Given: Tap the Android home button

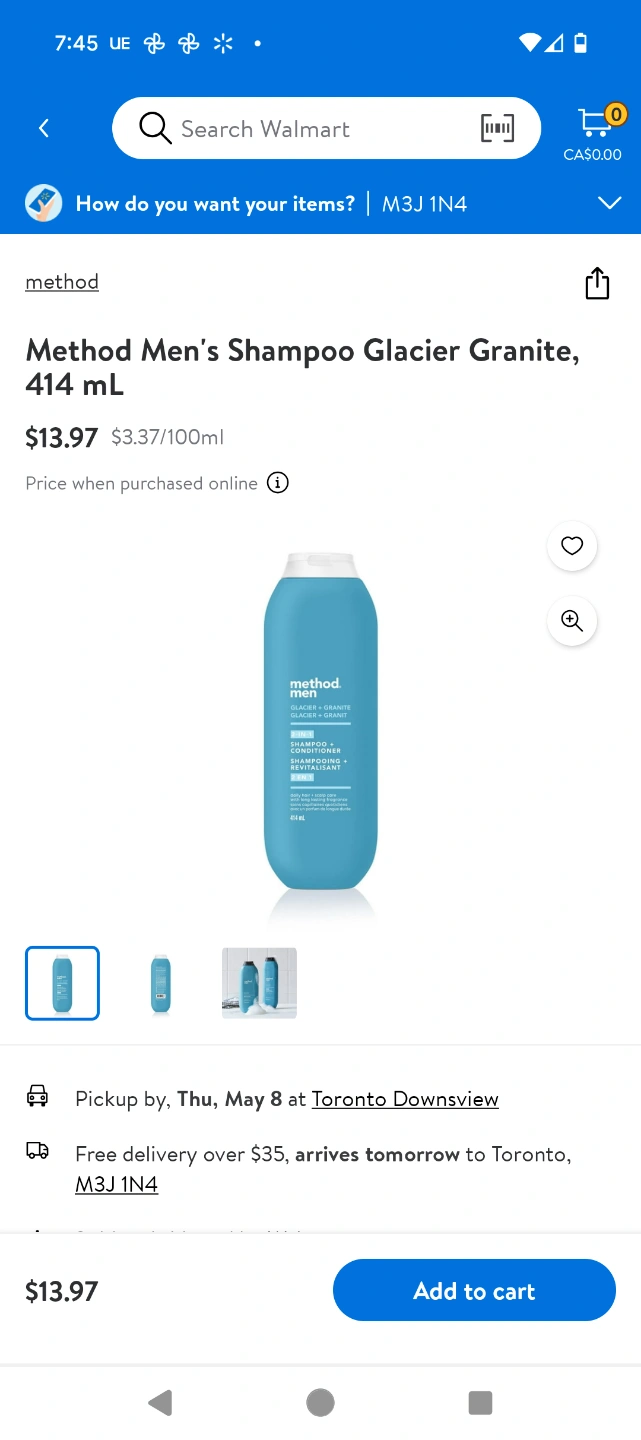Looking at the screenshot, I should 320,1403.
